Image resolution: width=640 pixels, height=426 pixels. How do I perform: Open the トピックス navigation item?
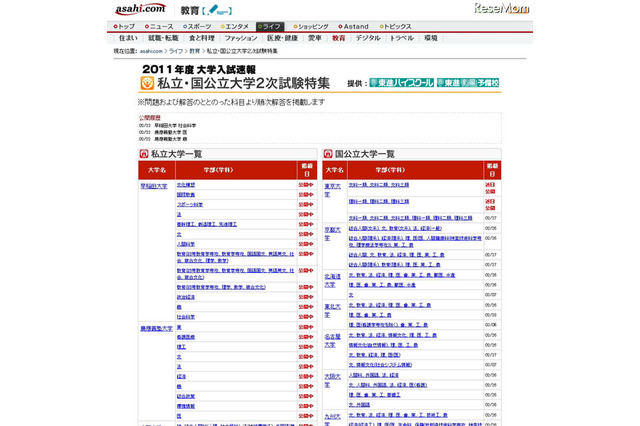pos(396,27)
